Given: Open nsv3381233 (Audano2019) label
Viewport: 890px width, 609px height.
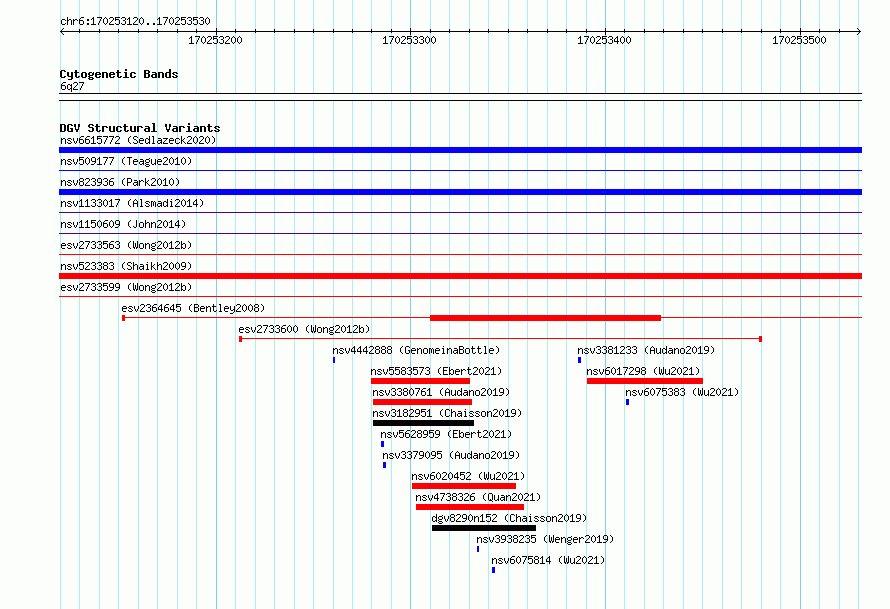Looking at the screenshot, I should [x=646, y=350].
